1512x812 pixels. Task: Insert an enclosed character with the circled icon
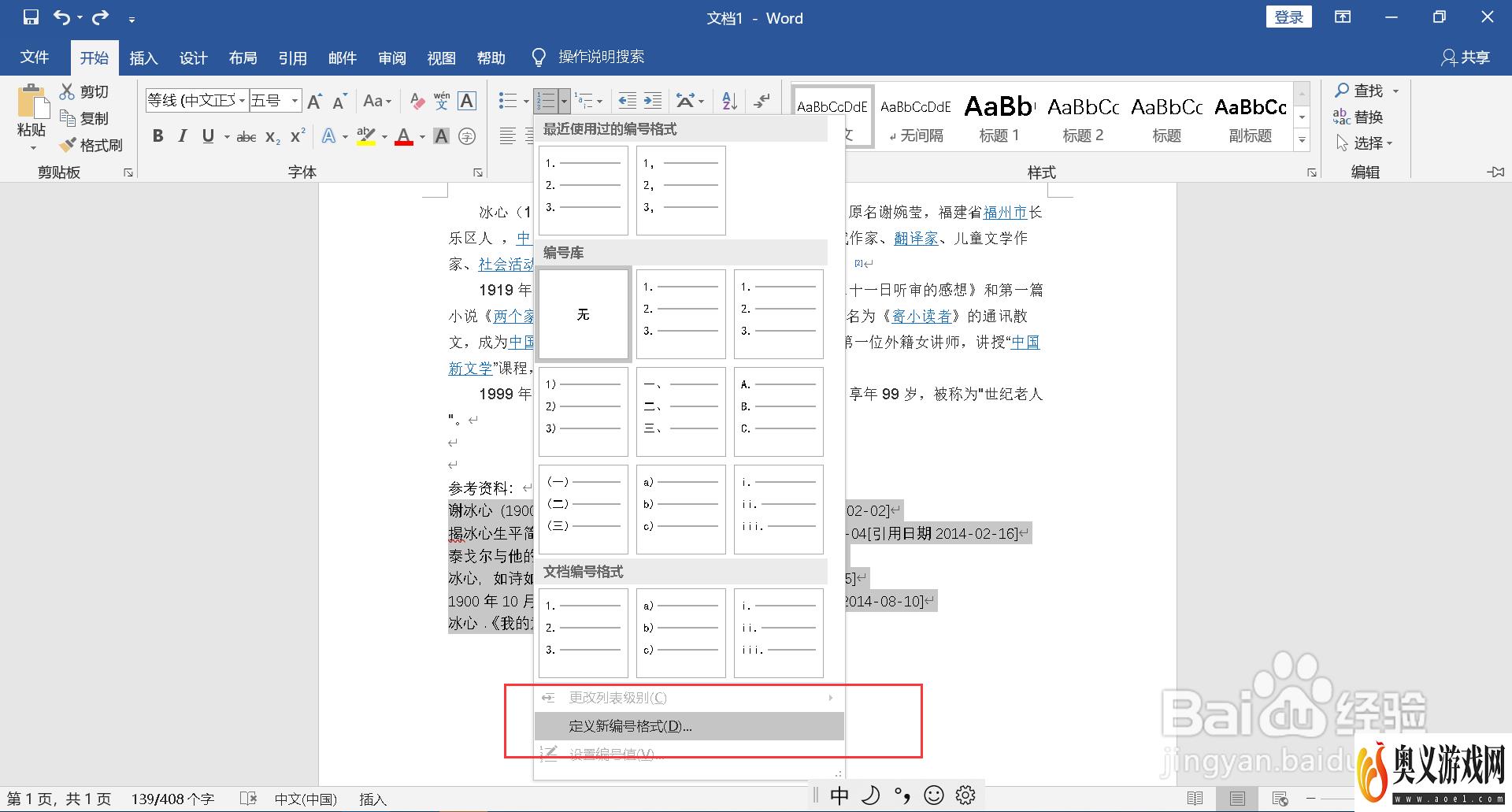(x=467, y=136)
